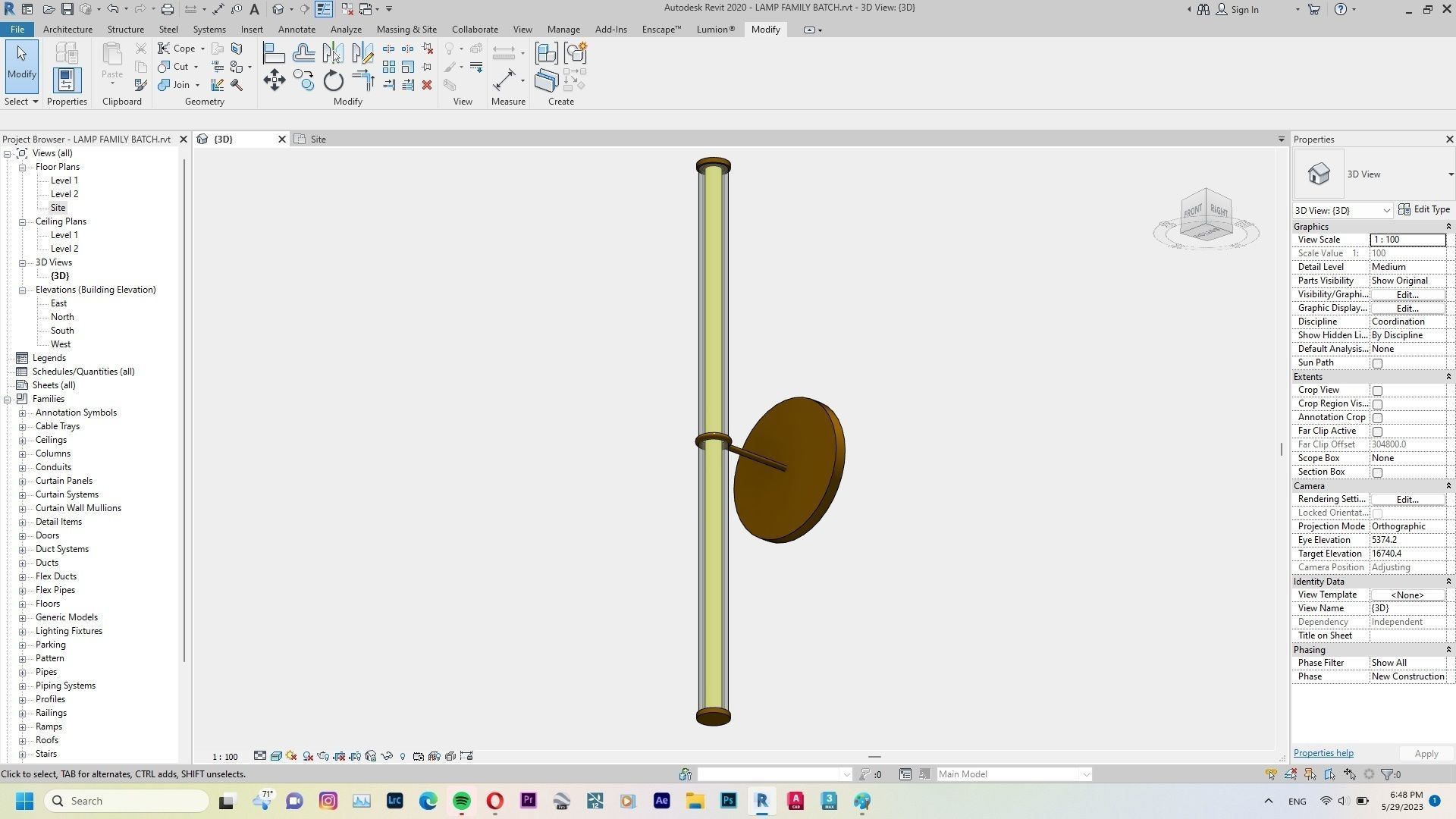This screenshot has height=819, width=1456.
Task: Open the Massing & Site ribbon tab
Action: pos(406,30)
